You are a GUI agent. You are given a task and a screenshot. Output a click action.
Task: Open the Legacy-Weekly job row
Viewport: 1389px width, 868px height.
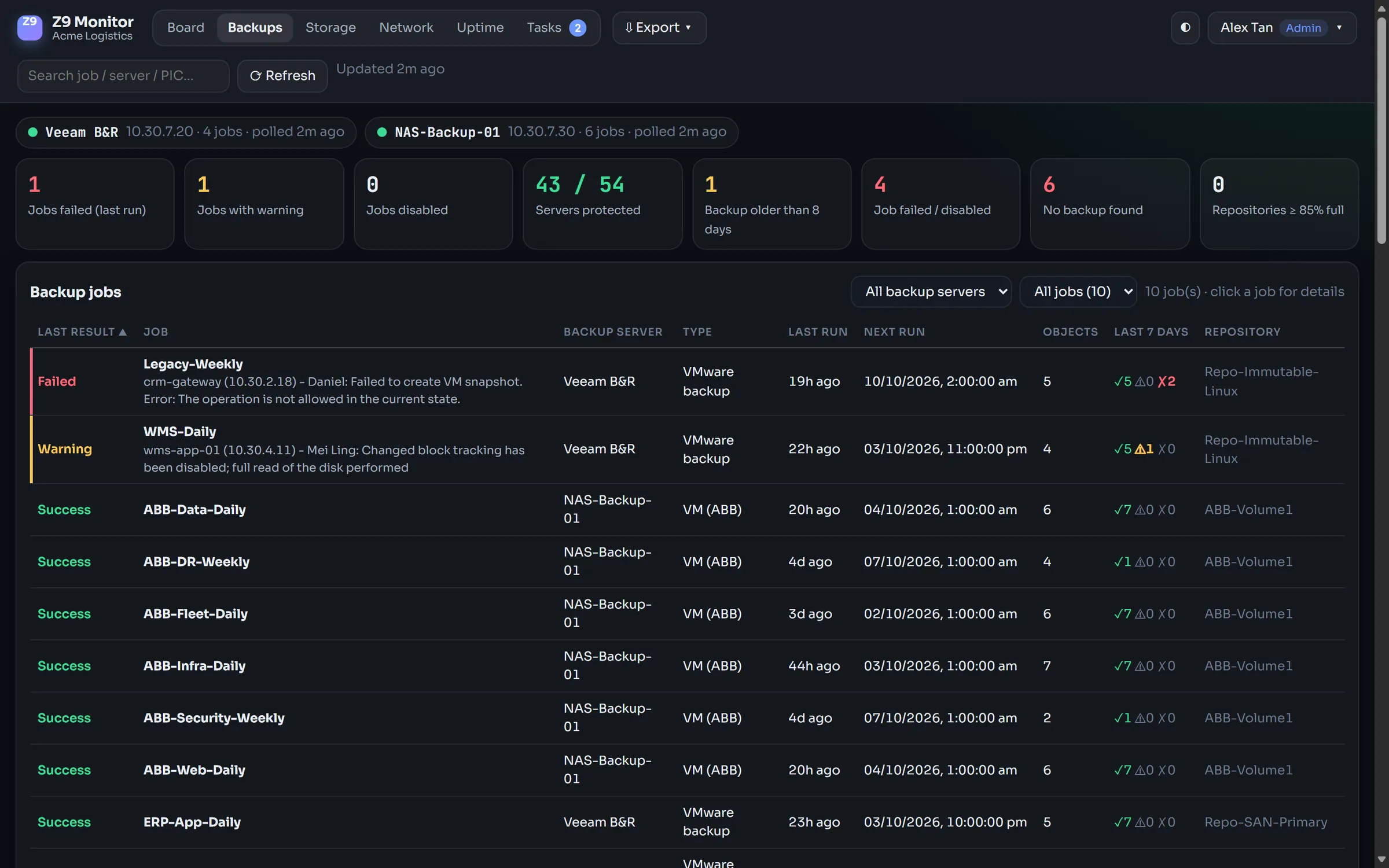(x=687, y=381)
